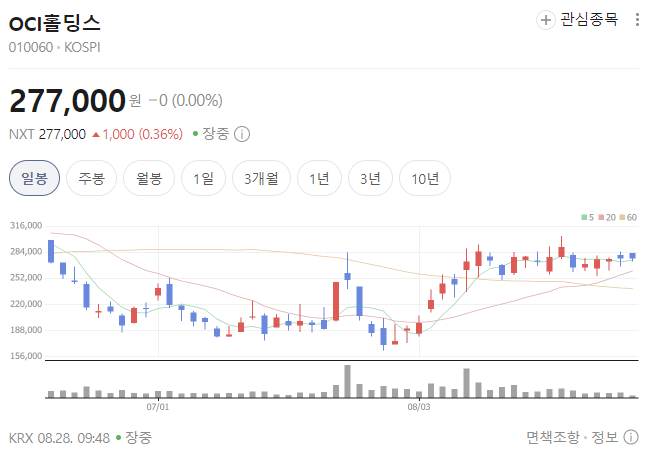Switch to the 주봉 weekly chart tab
652x458 pixels.
(x=91, y=178)
